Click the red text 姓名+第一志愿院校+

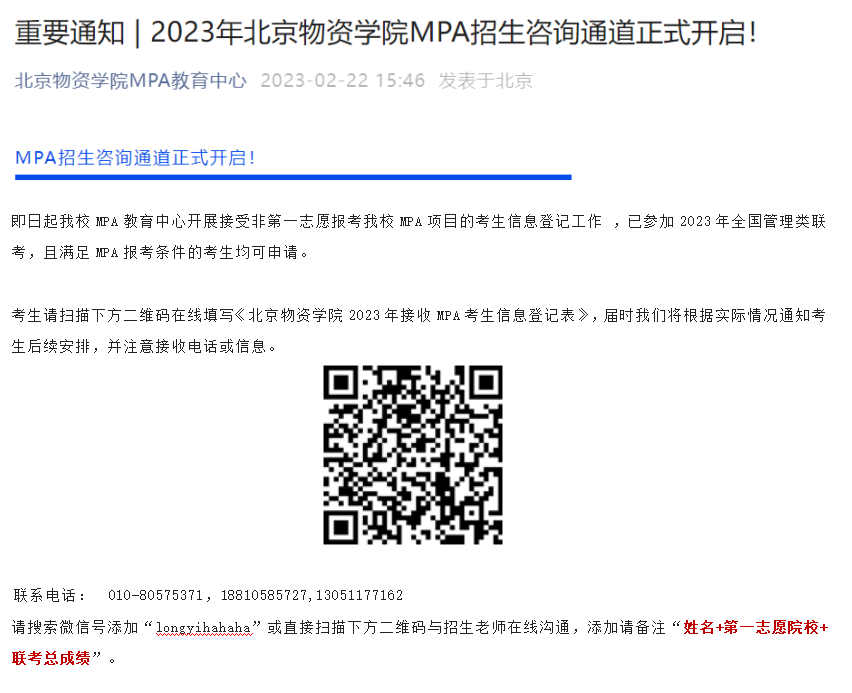(x=756, y=627)
